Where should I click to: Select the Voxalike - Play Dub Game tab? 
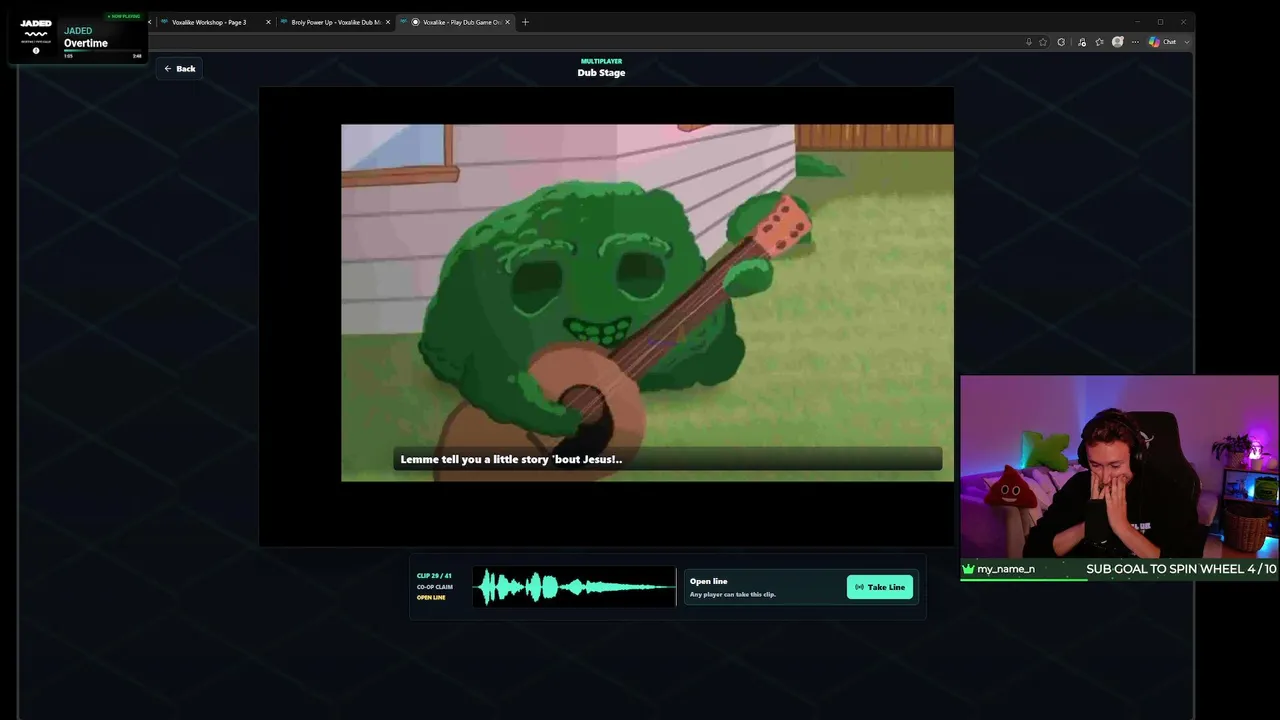pyautogui.click(x=456, y=22)
